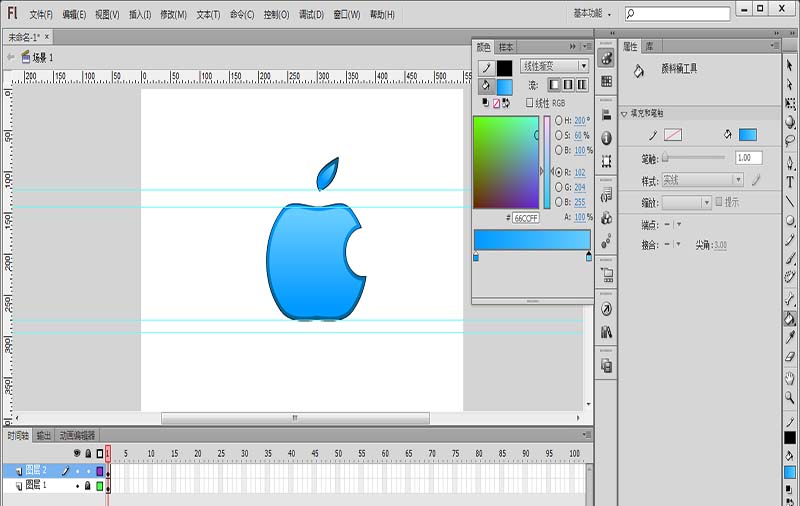Viewport: 800px width, 506px height.
Task: Click stroke color pencil icon in Color panel
Action: click(x=486, y=68)
